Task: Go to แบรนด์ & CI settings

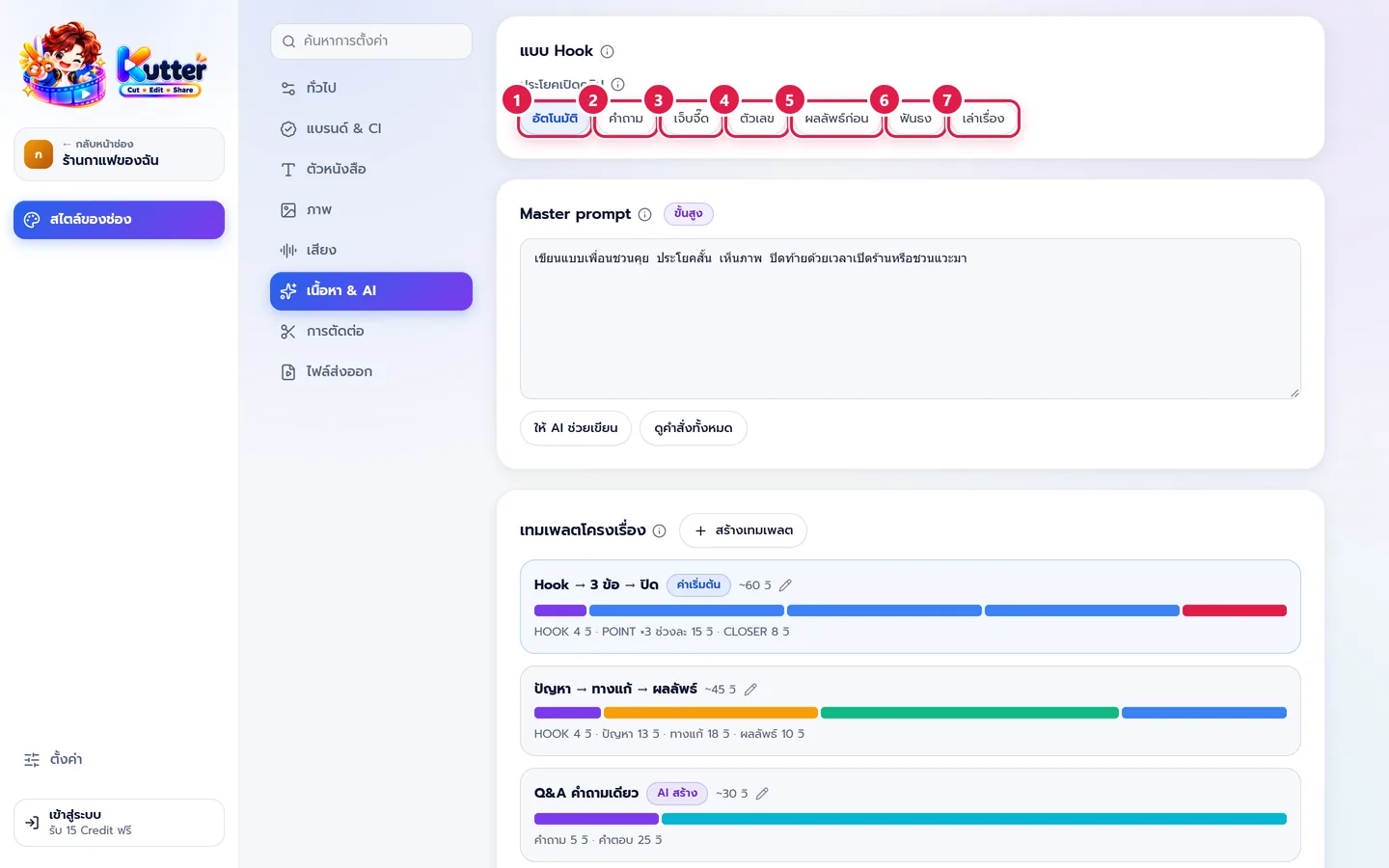Action: point(371,129)
